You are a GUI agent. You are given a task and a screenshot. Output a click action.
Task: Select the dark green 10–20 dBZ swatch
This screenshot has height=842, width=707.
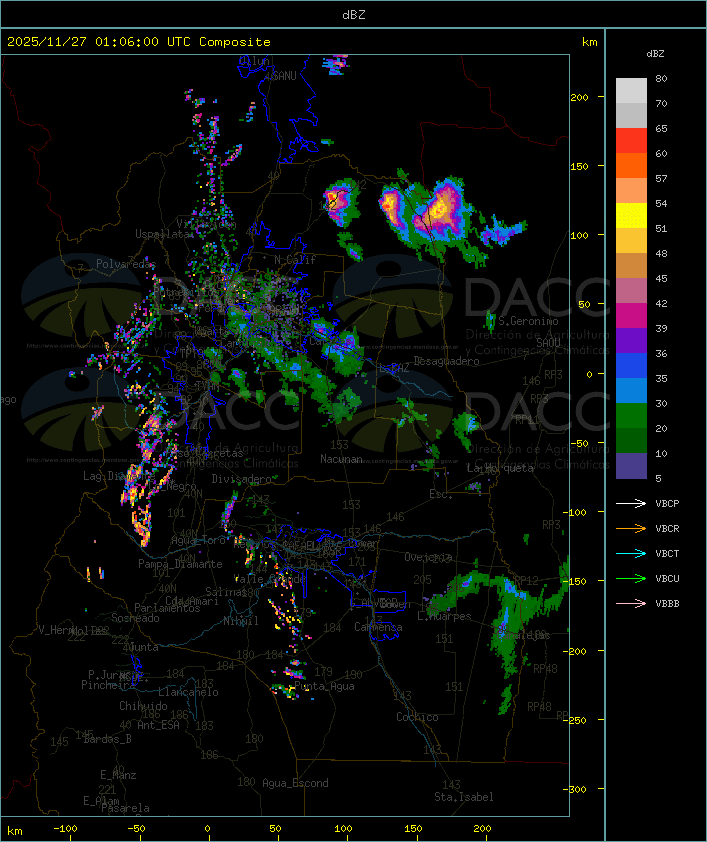631,440
